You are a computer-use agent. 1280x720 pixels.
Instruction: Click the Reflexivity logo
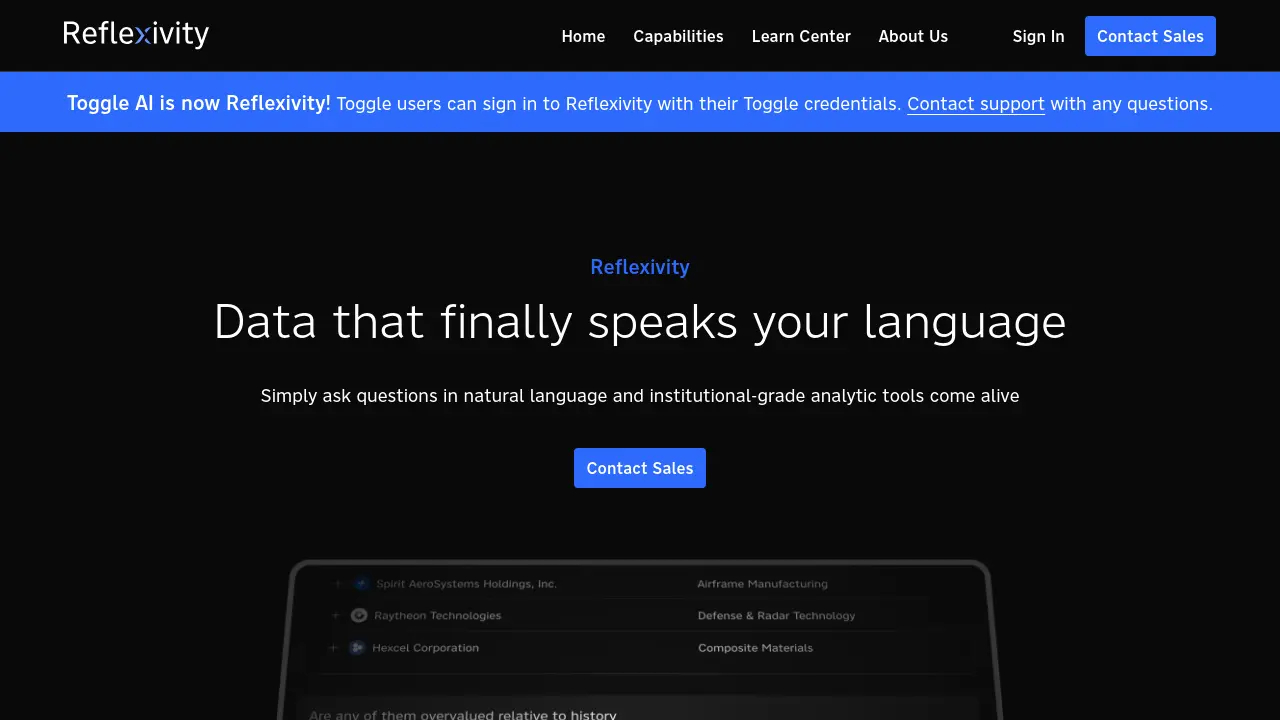pyautogui.click(x=136, y=35)
